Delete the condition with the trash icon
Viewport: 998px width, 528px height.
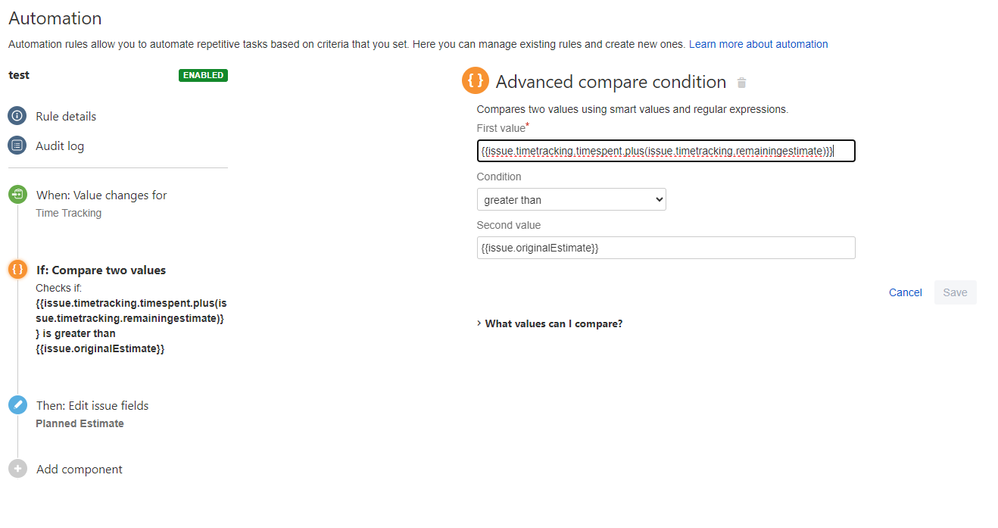click(x=741, y=83)
